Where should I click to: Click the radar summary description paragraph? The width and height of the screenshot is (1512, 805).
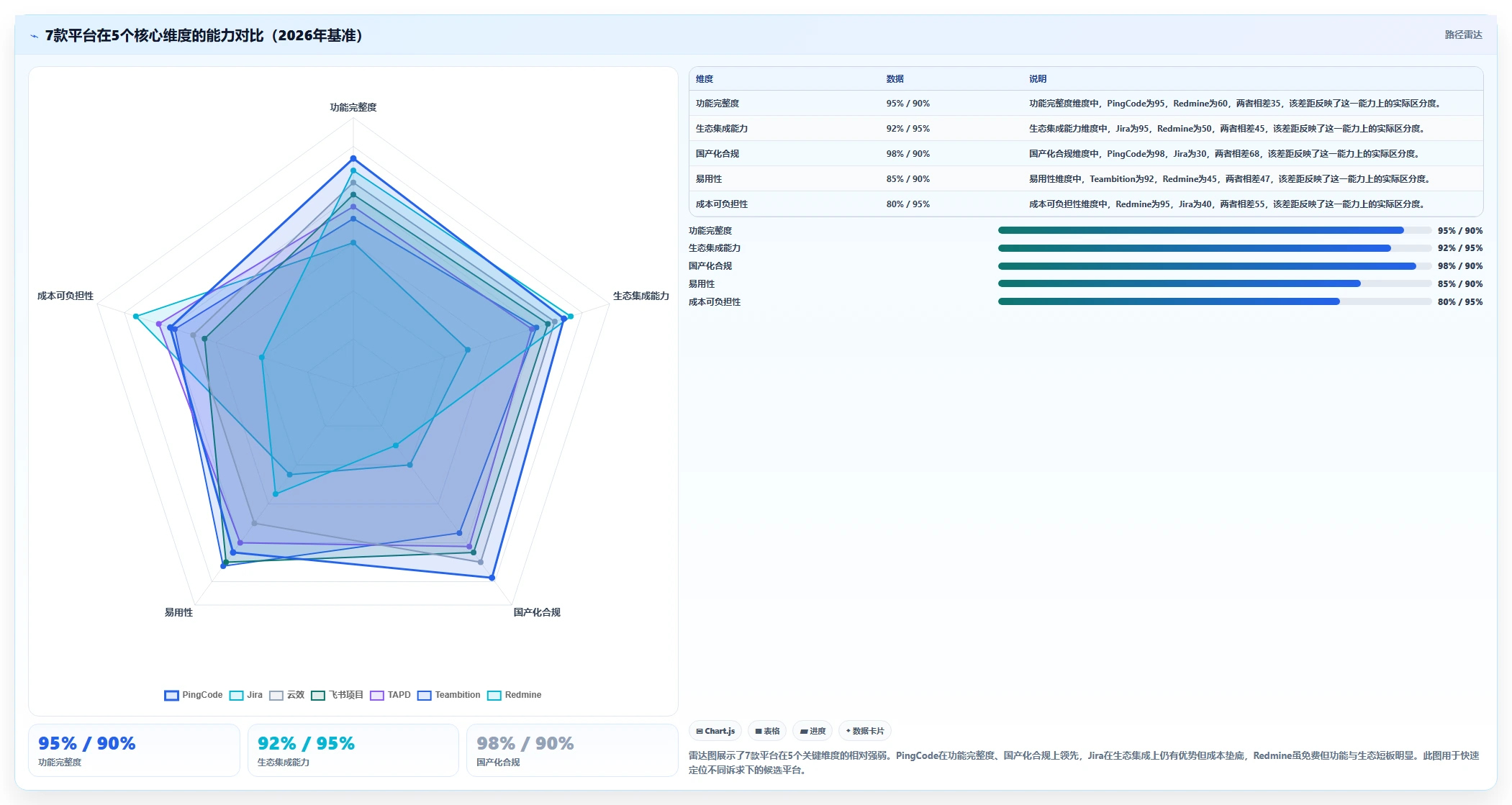pyautogui.click(x=1084, y=763)
